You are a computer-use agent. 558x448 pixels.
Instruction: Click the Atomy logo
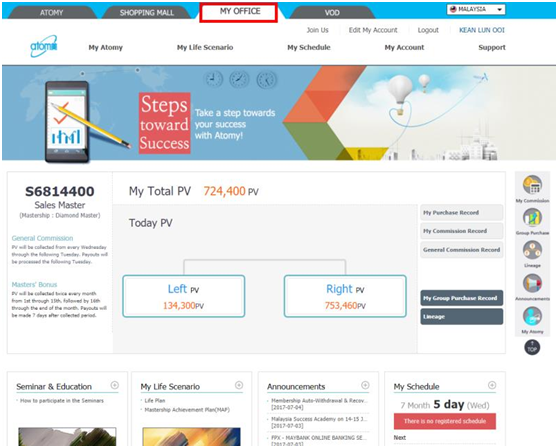pos(43,46)
